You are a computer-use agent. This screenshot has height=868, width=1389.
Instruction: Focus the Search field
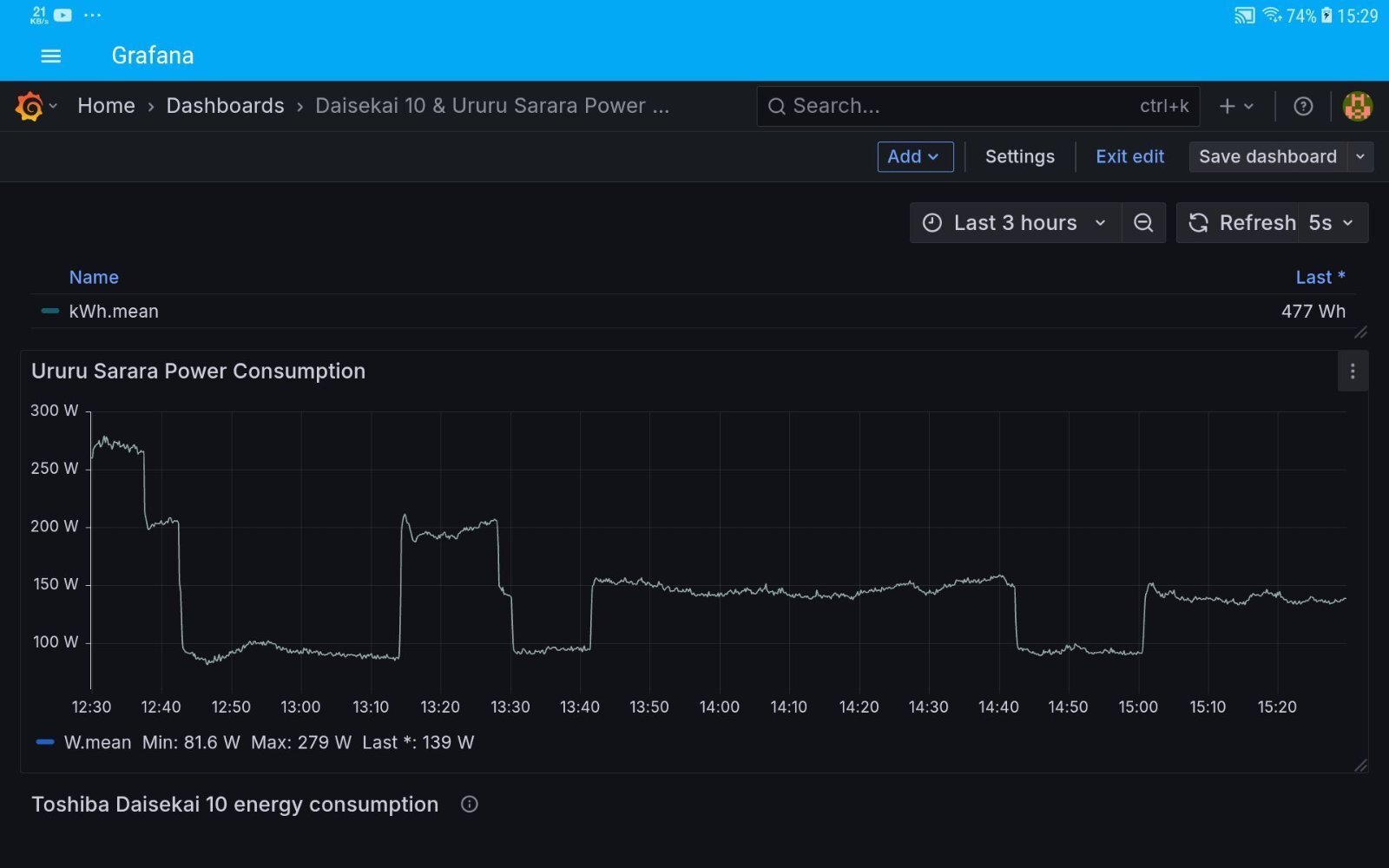coord(978,106)
